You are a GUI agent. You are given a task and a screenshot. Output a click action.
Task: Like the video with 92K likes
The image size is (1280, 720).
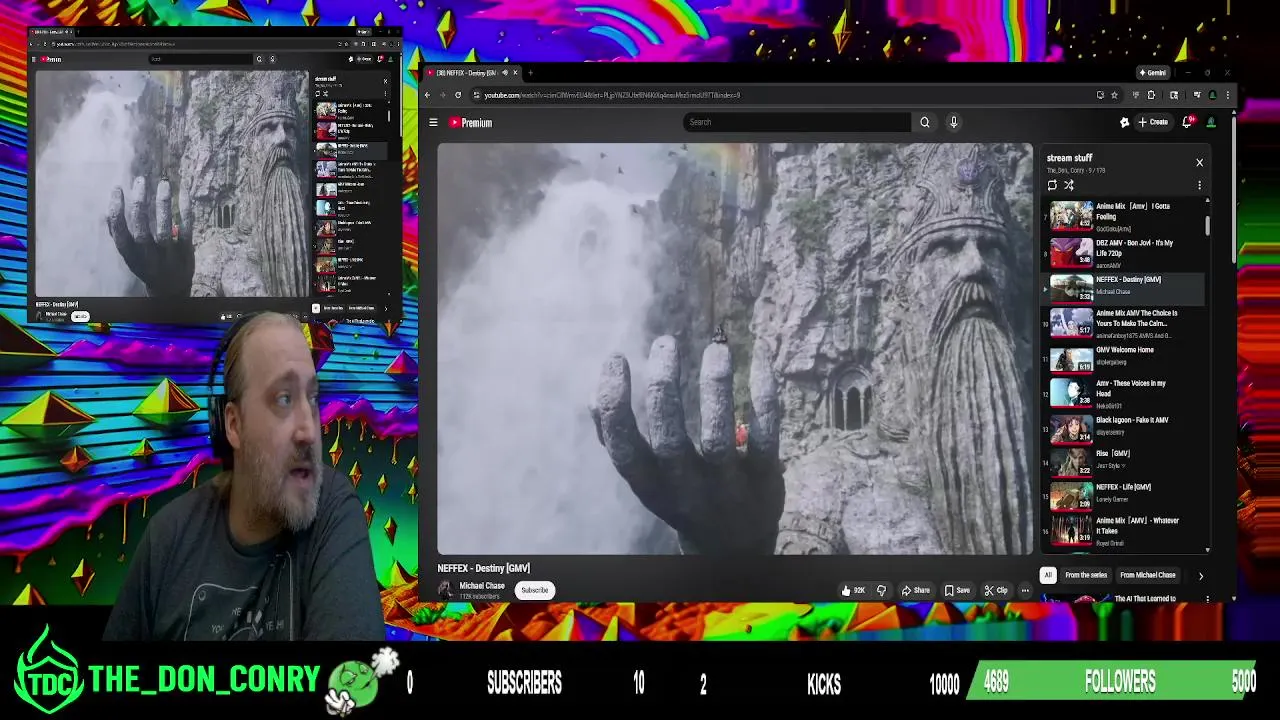(853, 590)
